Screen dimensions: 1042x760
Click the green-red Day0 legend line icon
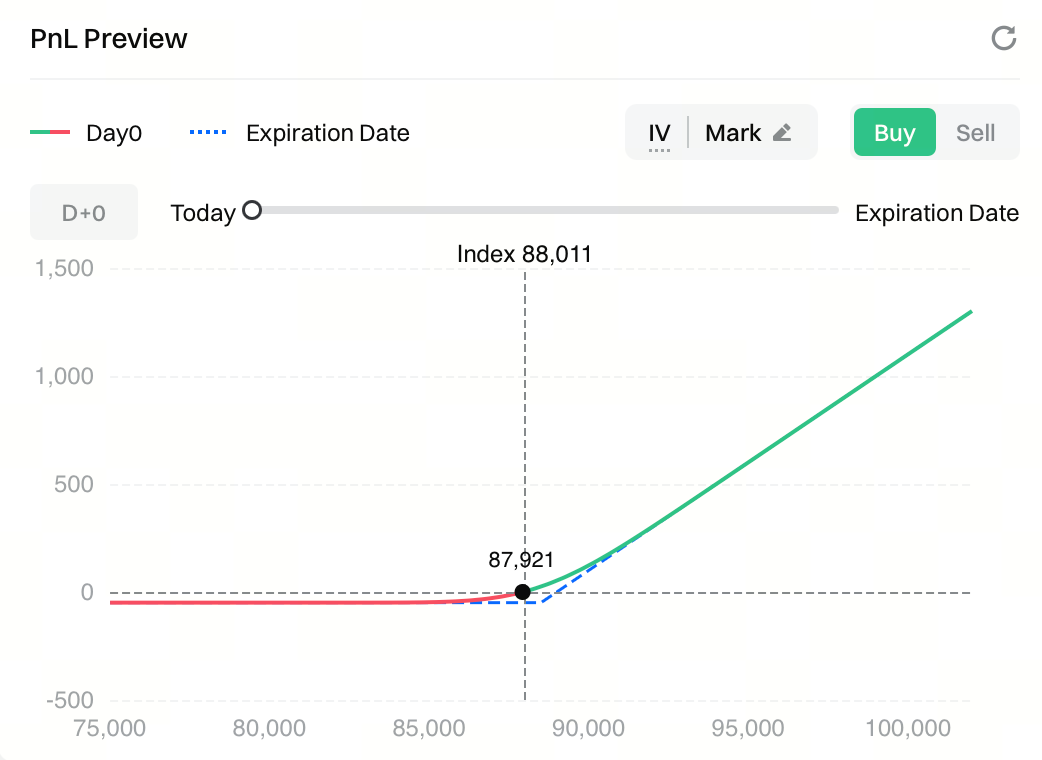point(50,133)
